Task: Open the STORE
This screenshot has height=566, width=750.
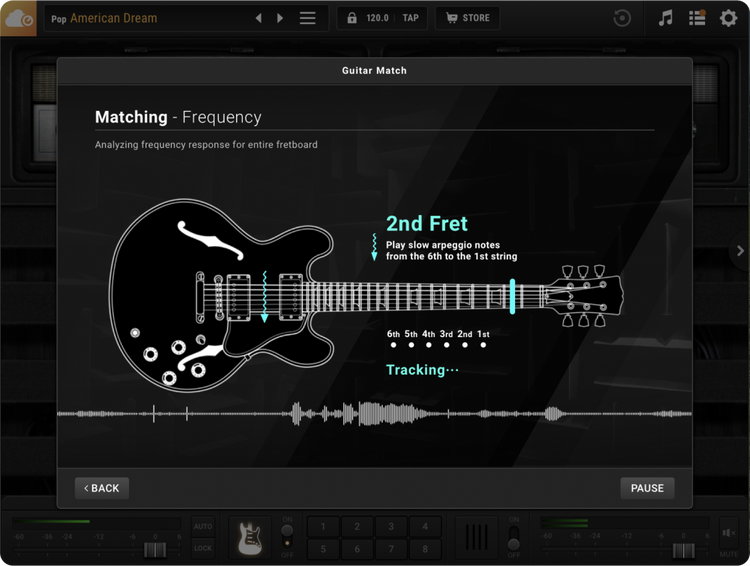Action: pyautogui.click(x=467, y=18)
